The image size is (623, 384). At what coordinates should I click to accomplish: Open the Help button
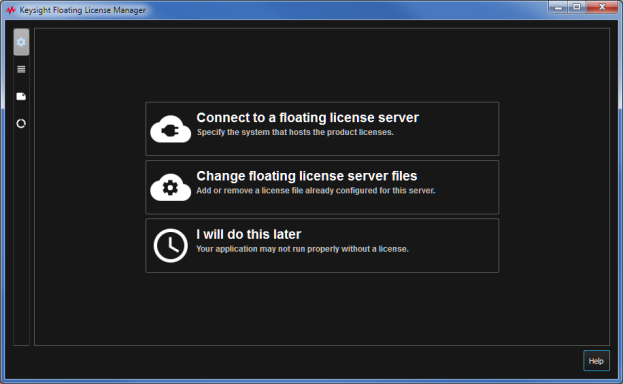[x=596, y=361]
